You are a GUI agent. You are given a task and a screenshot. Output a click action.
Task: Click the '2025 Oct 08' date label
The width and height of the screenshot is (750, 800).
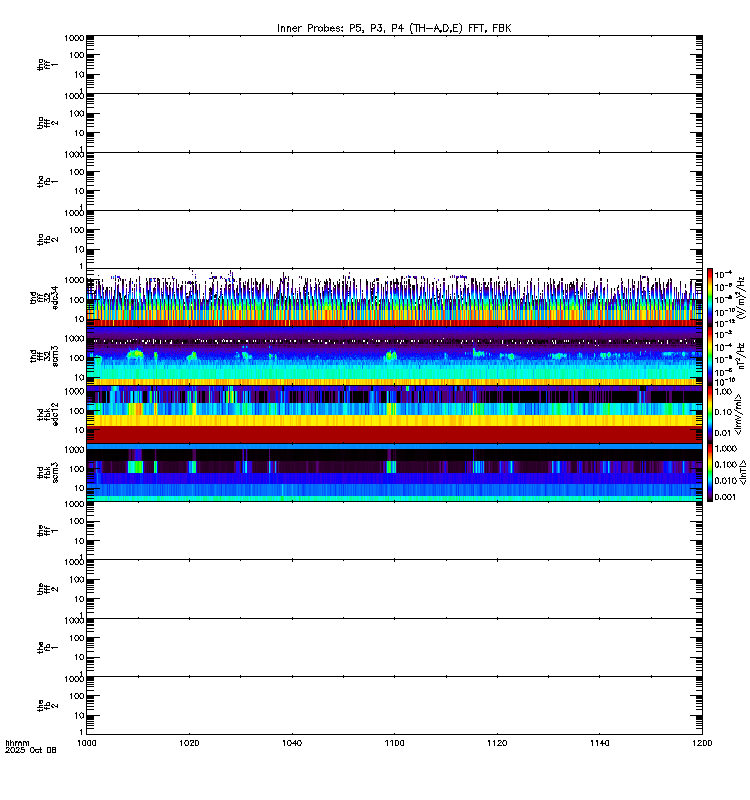point(31,750)
